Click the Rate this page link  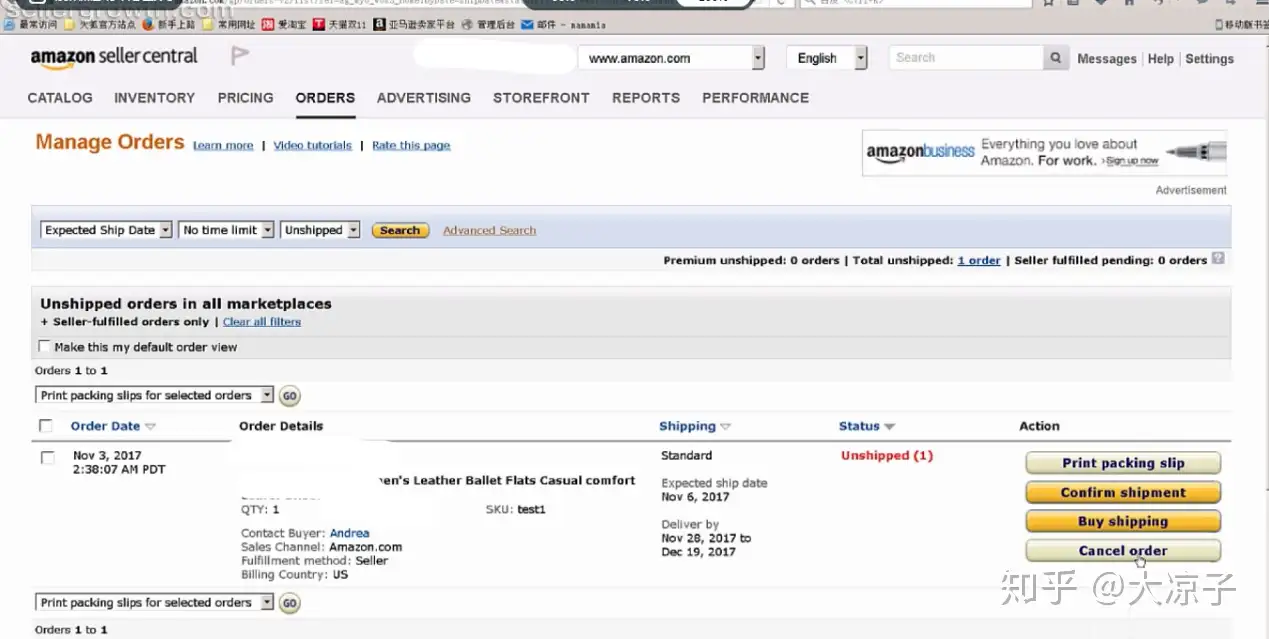tap(411, 145)
